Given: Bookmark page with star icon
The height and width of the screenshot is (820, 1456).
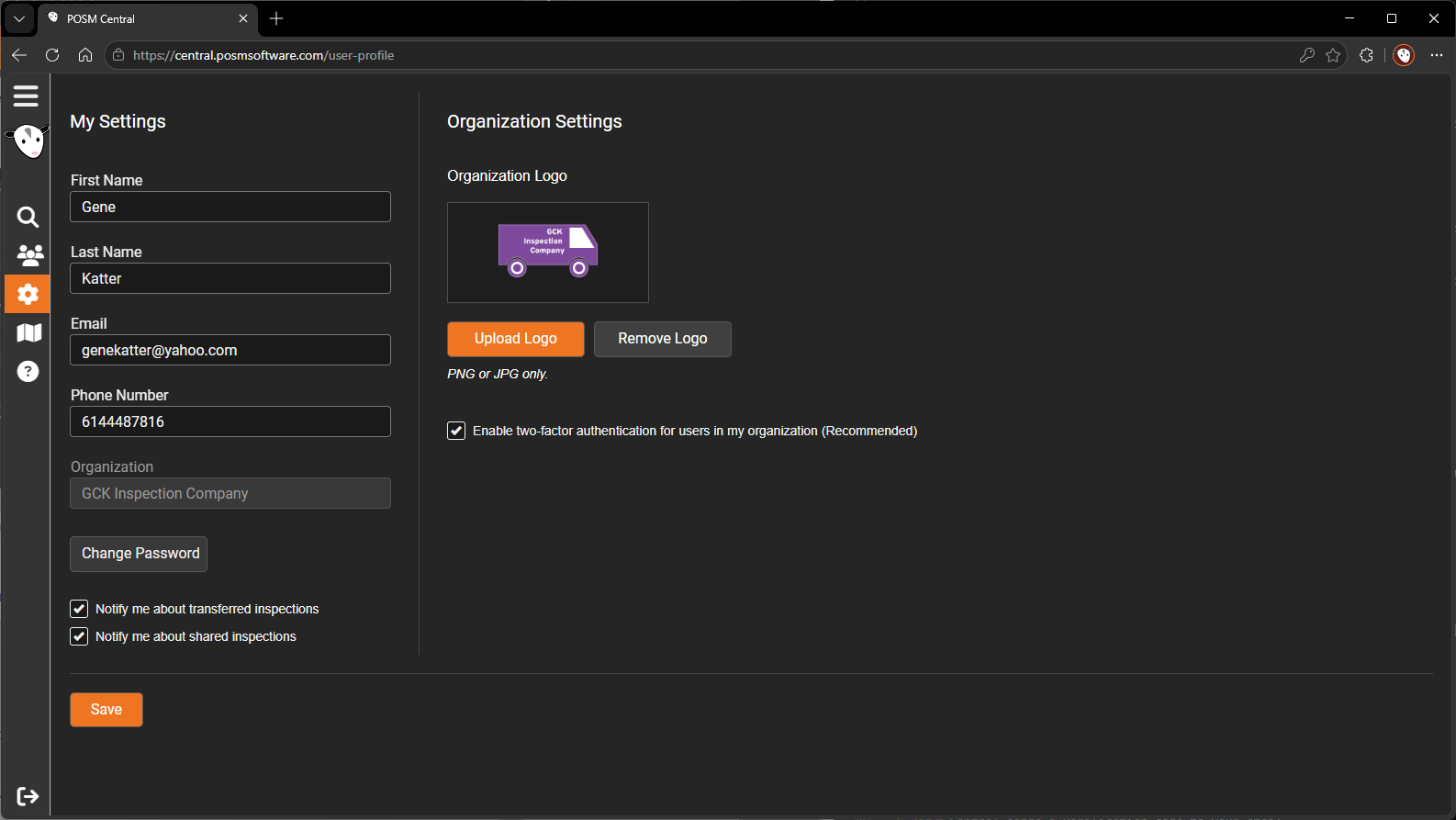Looking at the screenshot, I should point(1333,55).
